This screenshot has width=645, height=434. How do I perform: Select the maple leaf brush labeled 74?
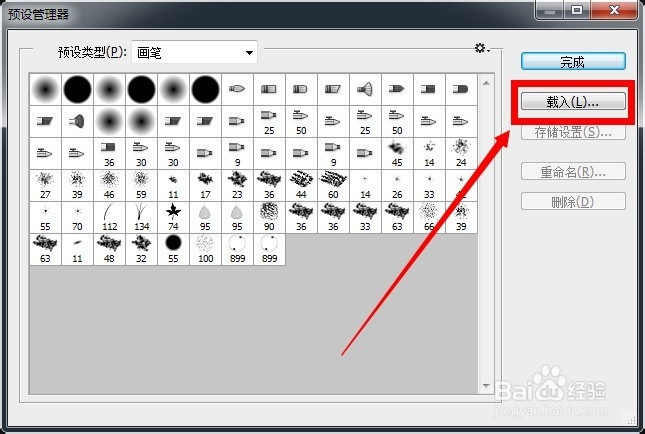pos(173,218)
